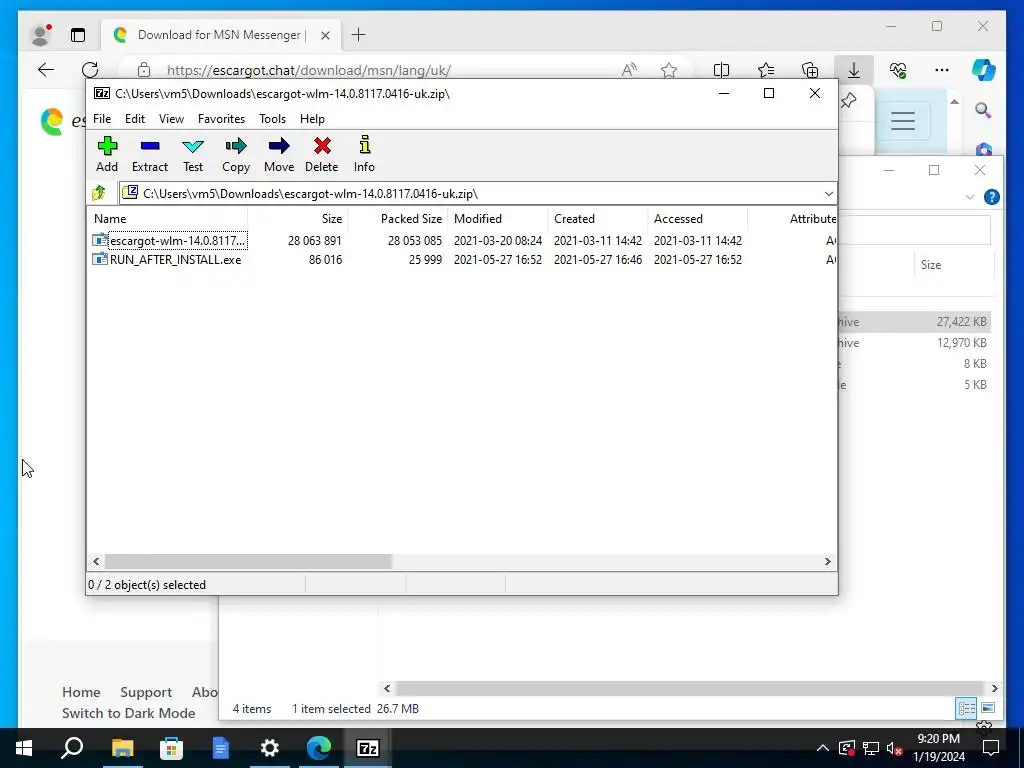Click the red Delete icon
This screenshot has width=1024, height=768.
click(x=322, y=154)
